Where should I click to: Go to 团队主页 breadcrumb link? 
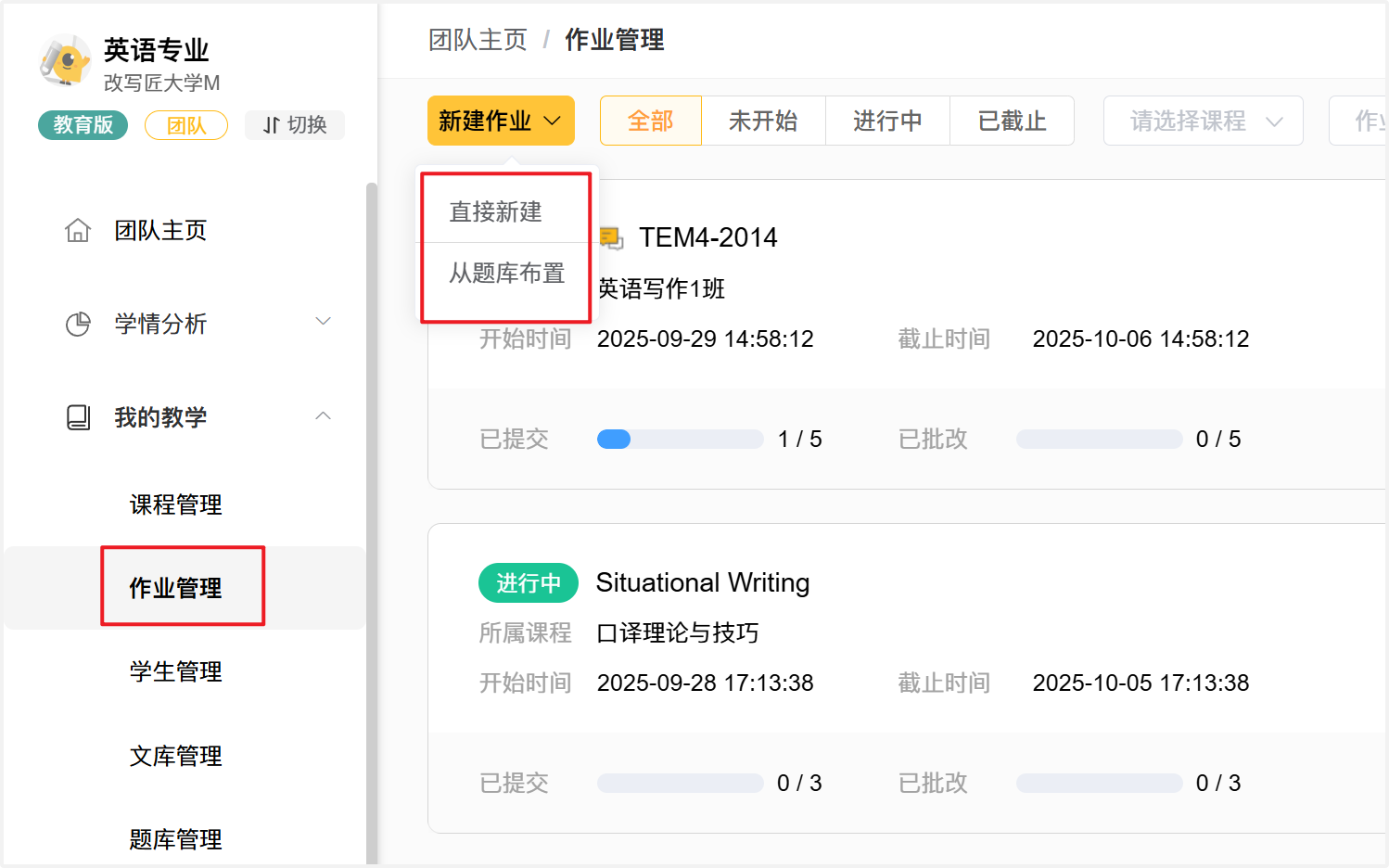478,40
